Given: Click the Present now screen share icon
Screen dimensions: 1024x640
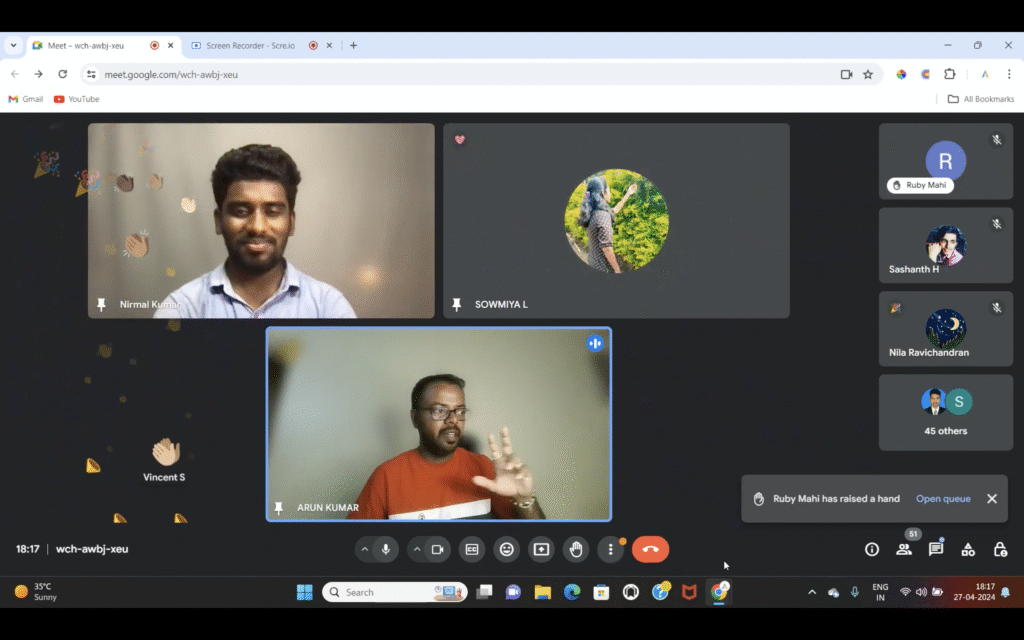Looking at the screenshot, I should (541, 549).
